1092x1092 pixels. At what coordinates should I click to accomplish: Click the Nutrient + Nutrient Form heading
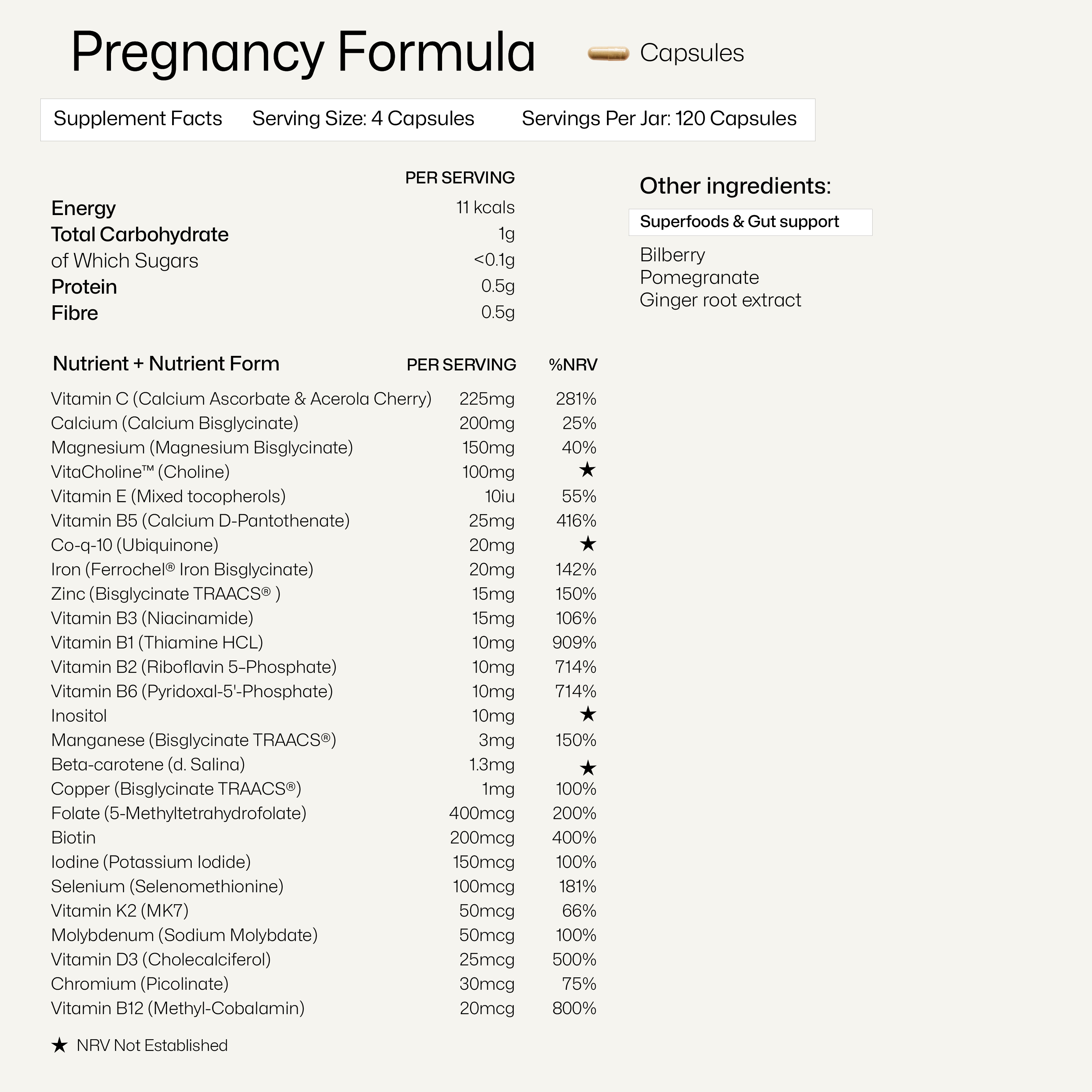(166, 364)
